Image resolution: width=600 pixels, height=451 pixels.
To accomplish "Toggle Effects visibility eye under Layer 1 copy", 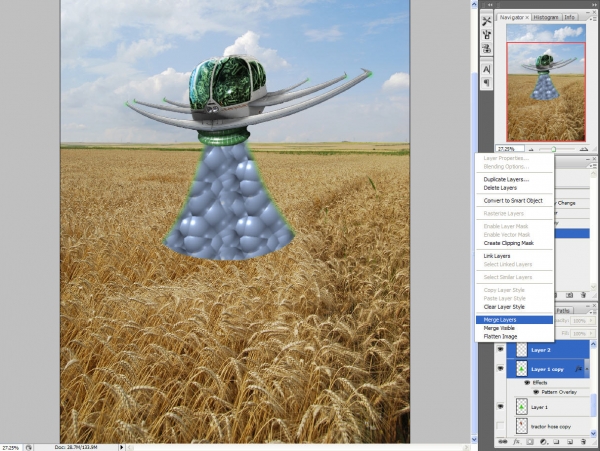I will click(527, 383).
